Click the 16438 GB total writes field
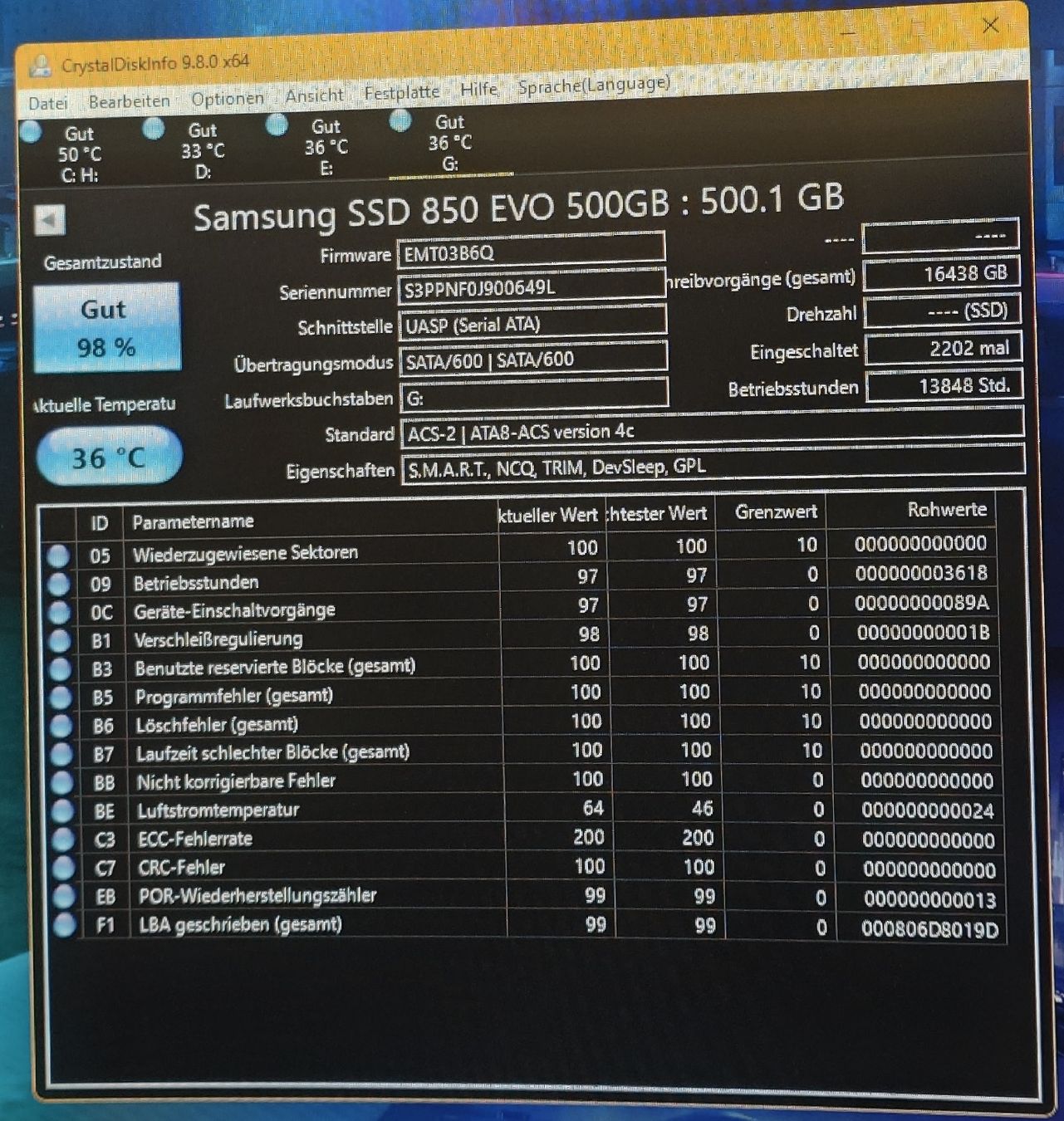 click(942, 274)
